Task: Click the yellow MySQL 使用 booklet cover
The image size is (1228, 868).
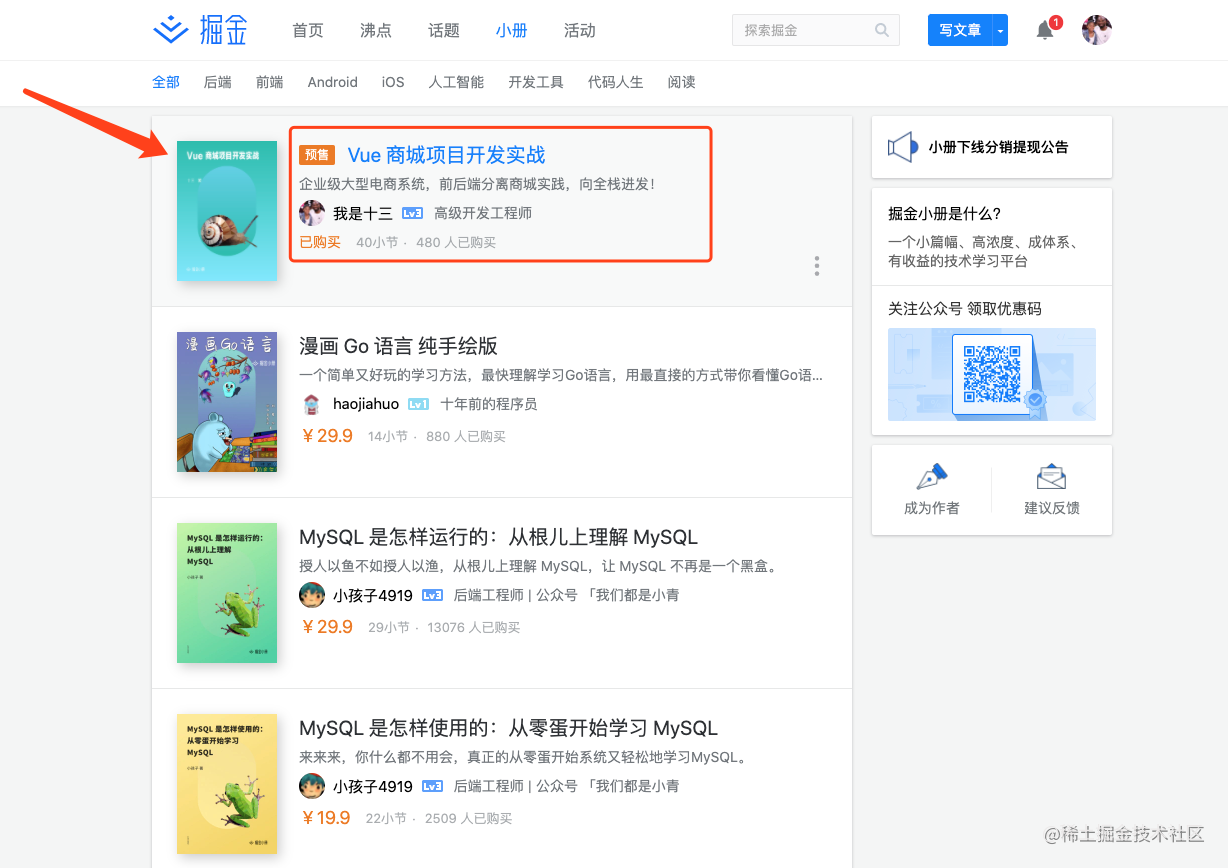Action: coord(227,784)
